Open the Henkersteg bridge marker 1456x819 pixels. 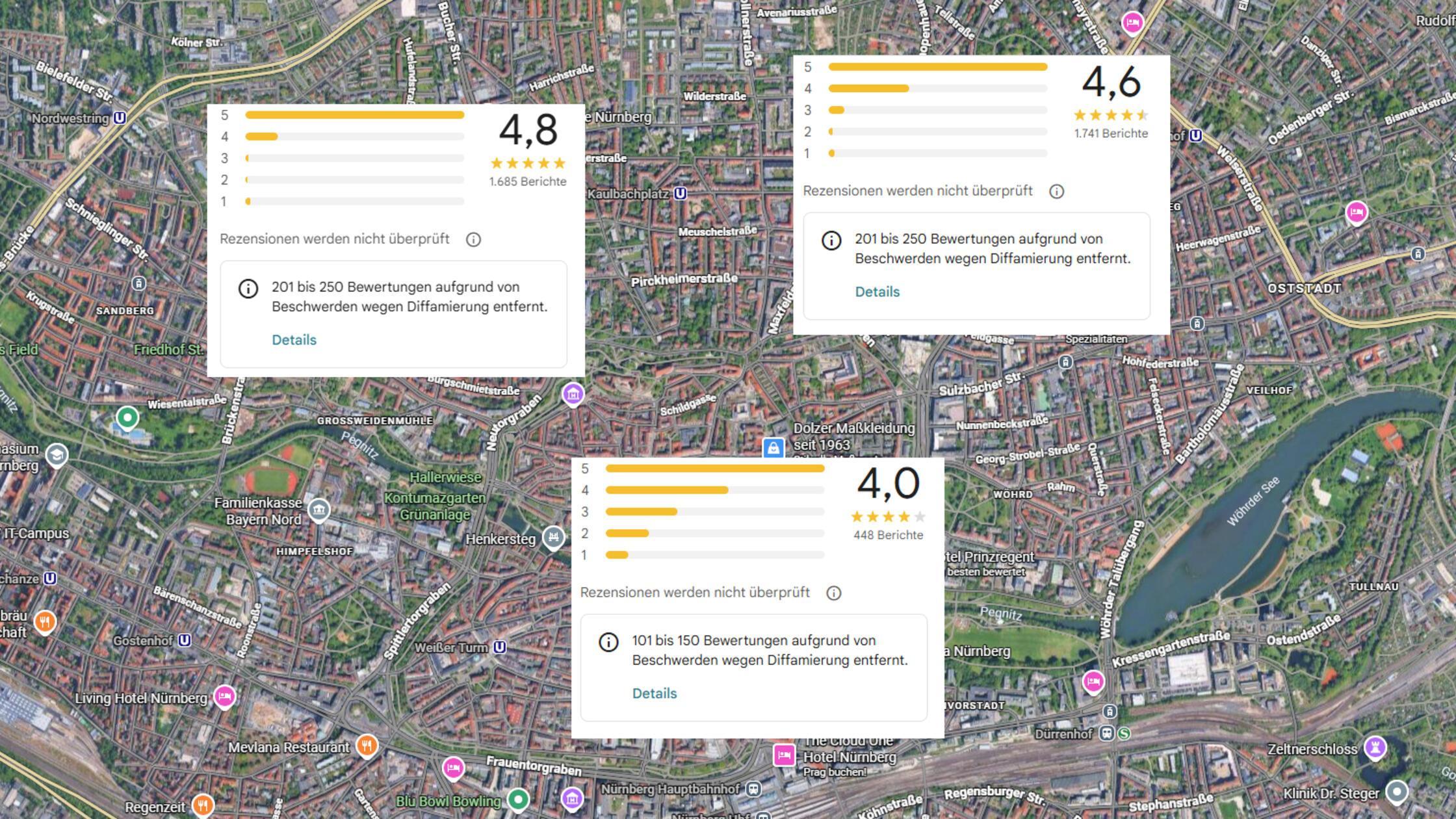pyautogui.click(x=553, y=538)
